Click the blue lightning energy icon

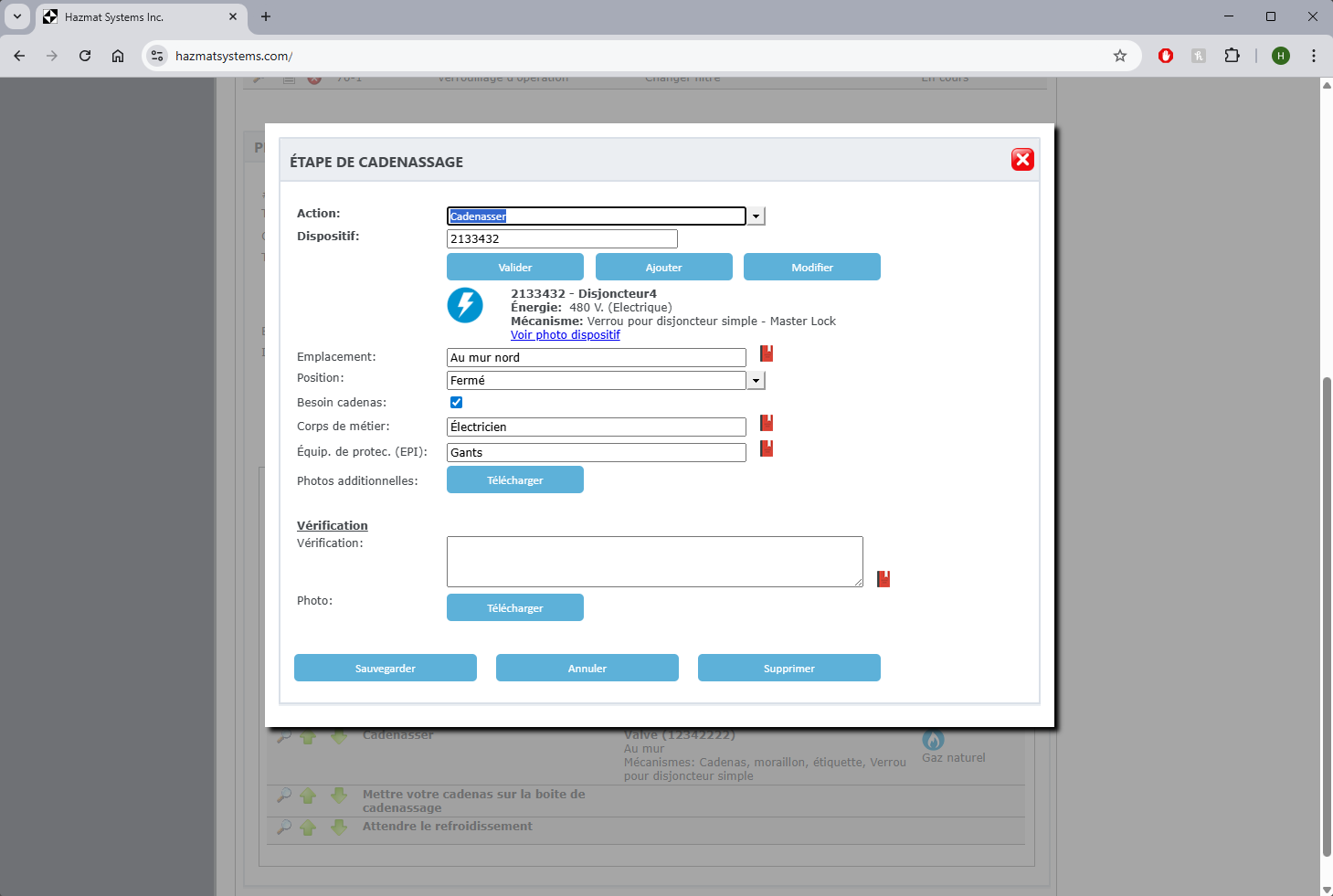point(465,305)
